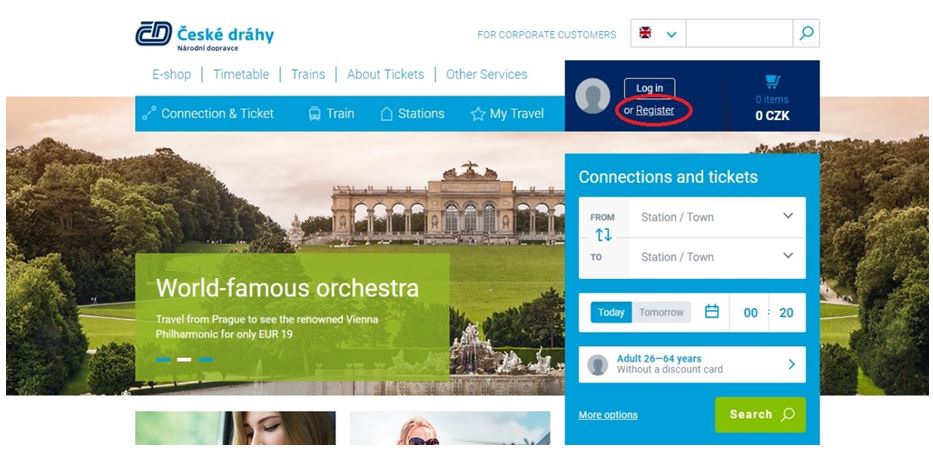Click the passenger avatar in Adult row
This screenshot has height=454, width=933.
tap(597, 365)
